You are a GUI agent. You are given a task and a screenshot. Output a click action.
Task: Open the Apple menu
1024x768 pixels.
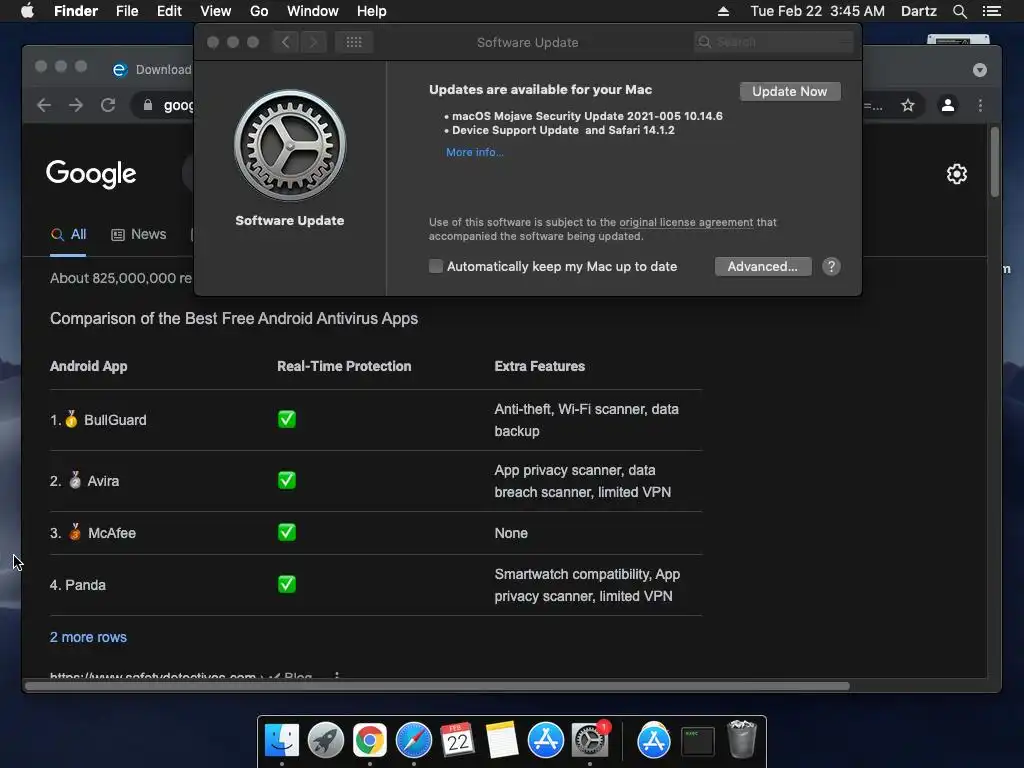[x=27, y=11]
